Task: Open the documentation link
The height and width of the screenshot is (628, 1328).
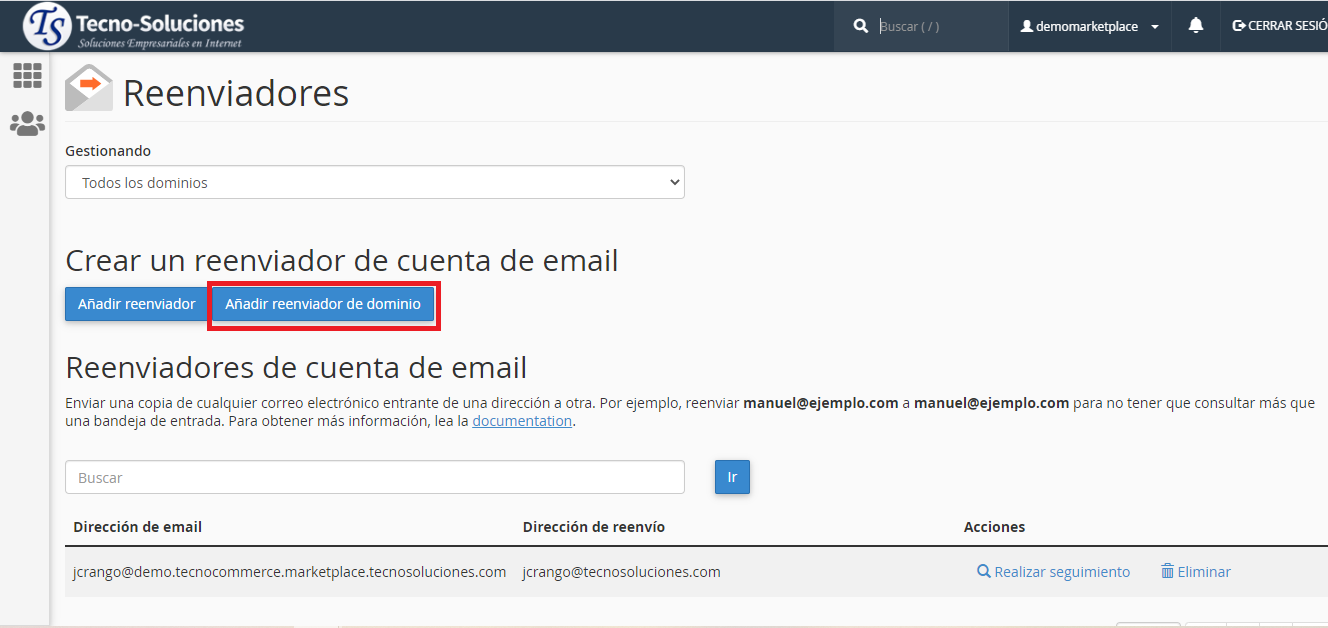Action: pos(522,421)
